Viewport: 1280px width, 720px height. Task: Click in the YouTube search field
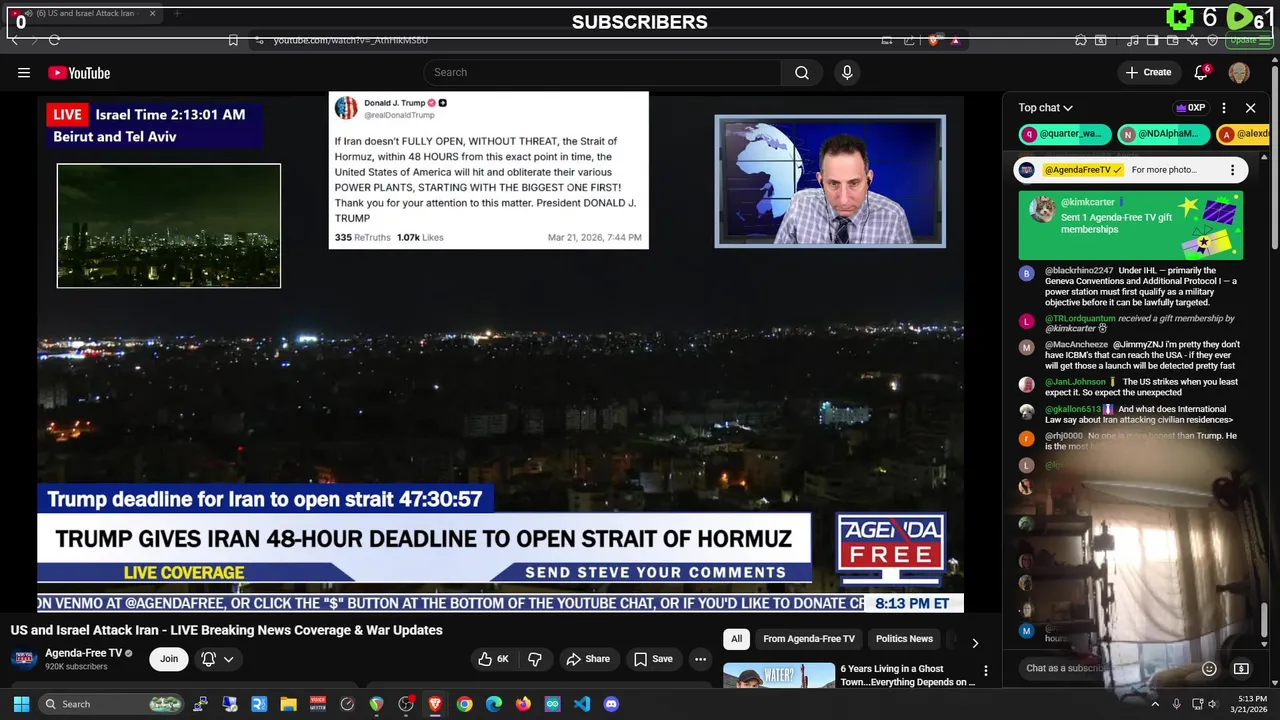(602, 72)
